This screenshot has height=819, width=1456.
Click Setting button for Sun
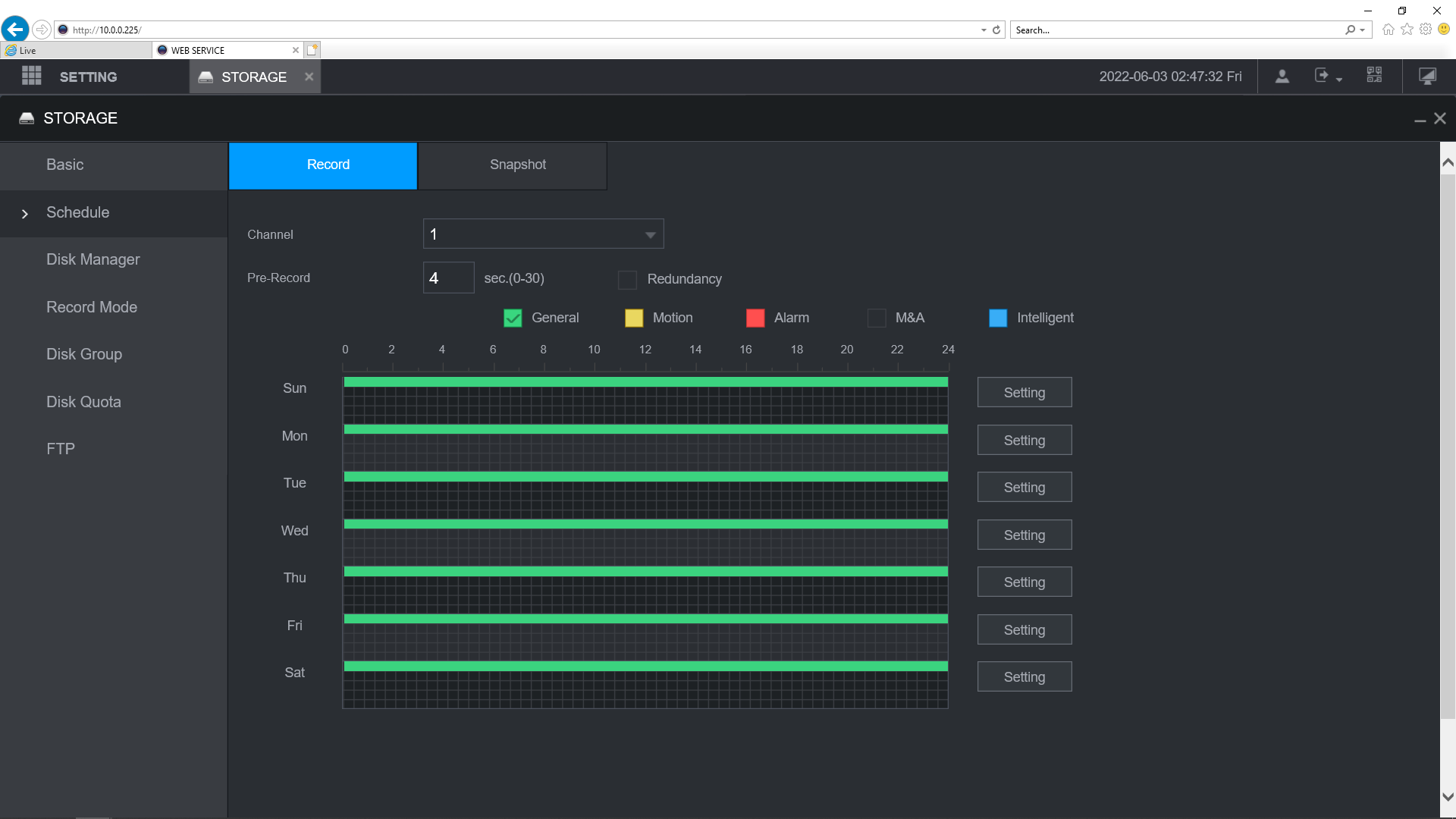tap(1025, 392)
